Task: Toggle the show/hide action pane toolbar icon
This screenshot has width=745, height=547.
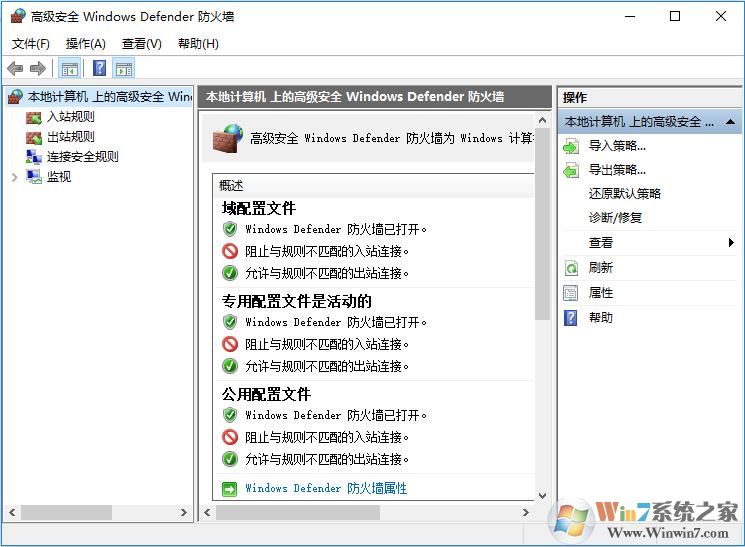Action: [124, 69]
